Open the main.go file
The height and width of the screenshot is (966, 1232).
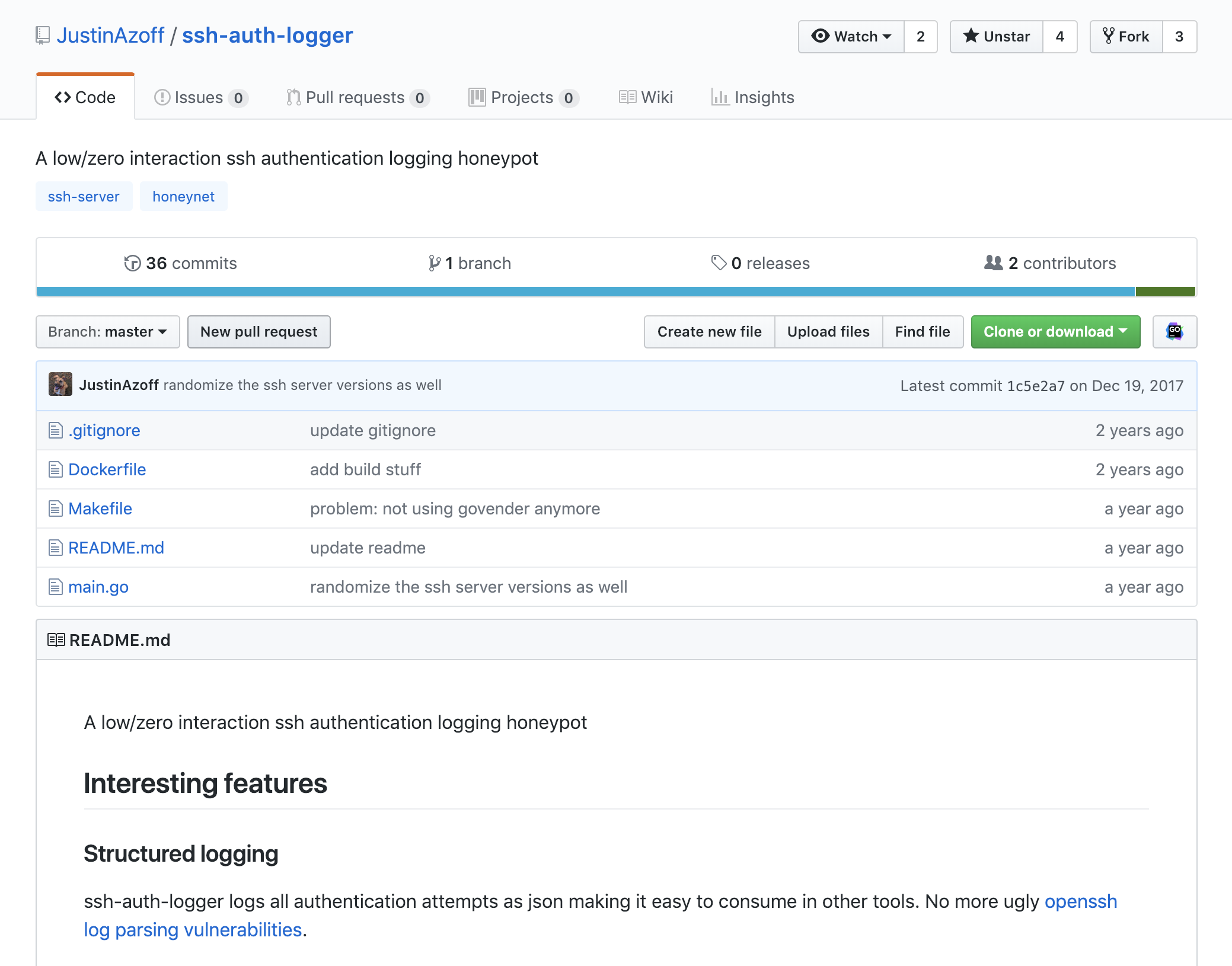pos(98,587)
